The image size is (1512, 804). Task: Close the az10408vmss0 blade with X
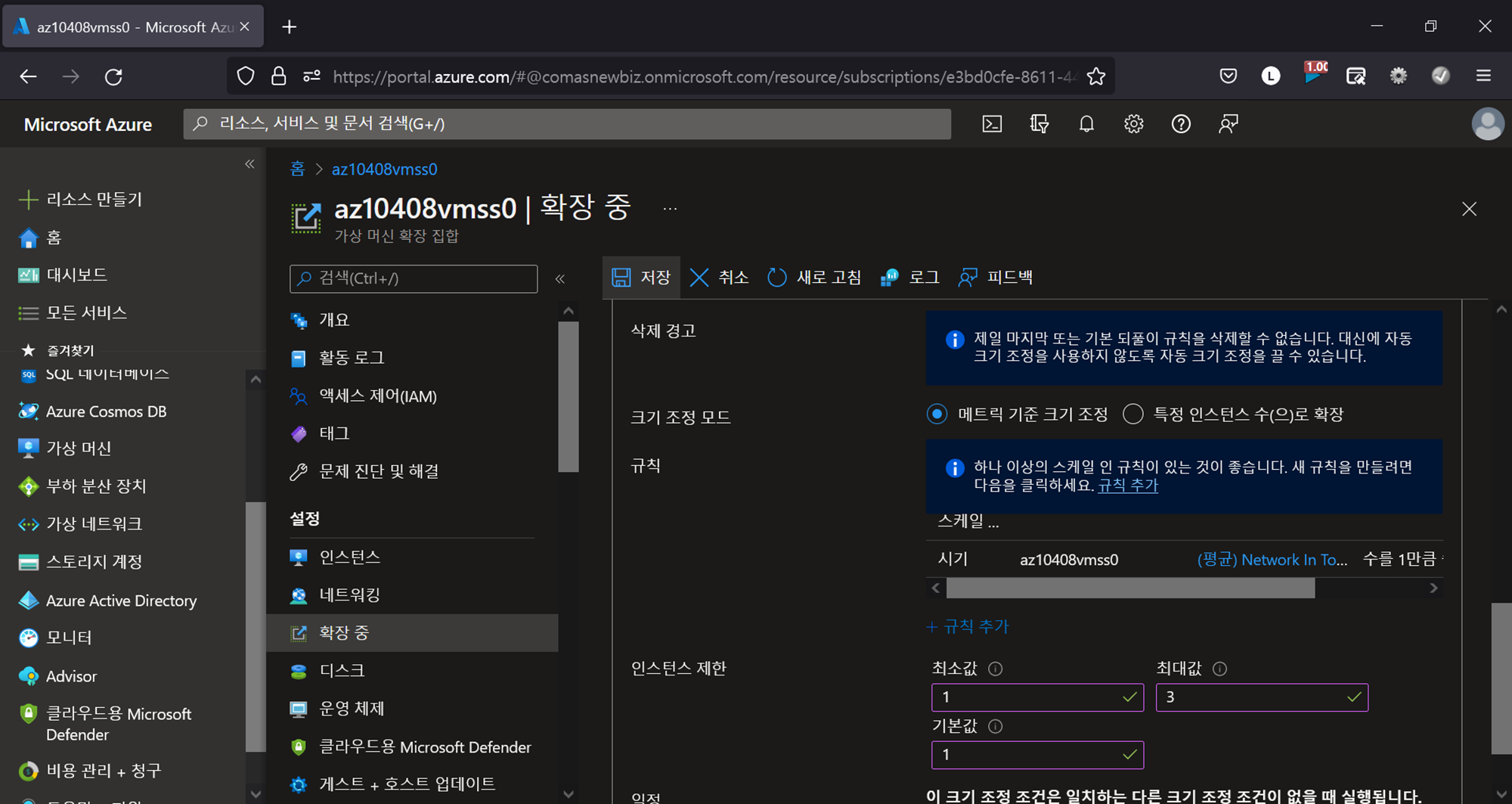(1469, 209)
